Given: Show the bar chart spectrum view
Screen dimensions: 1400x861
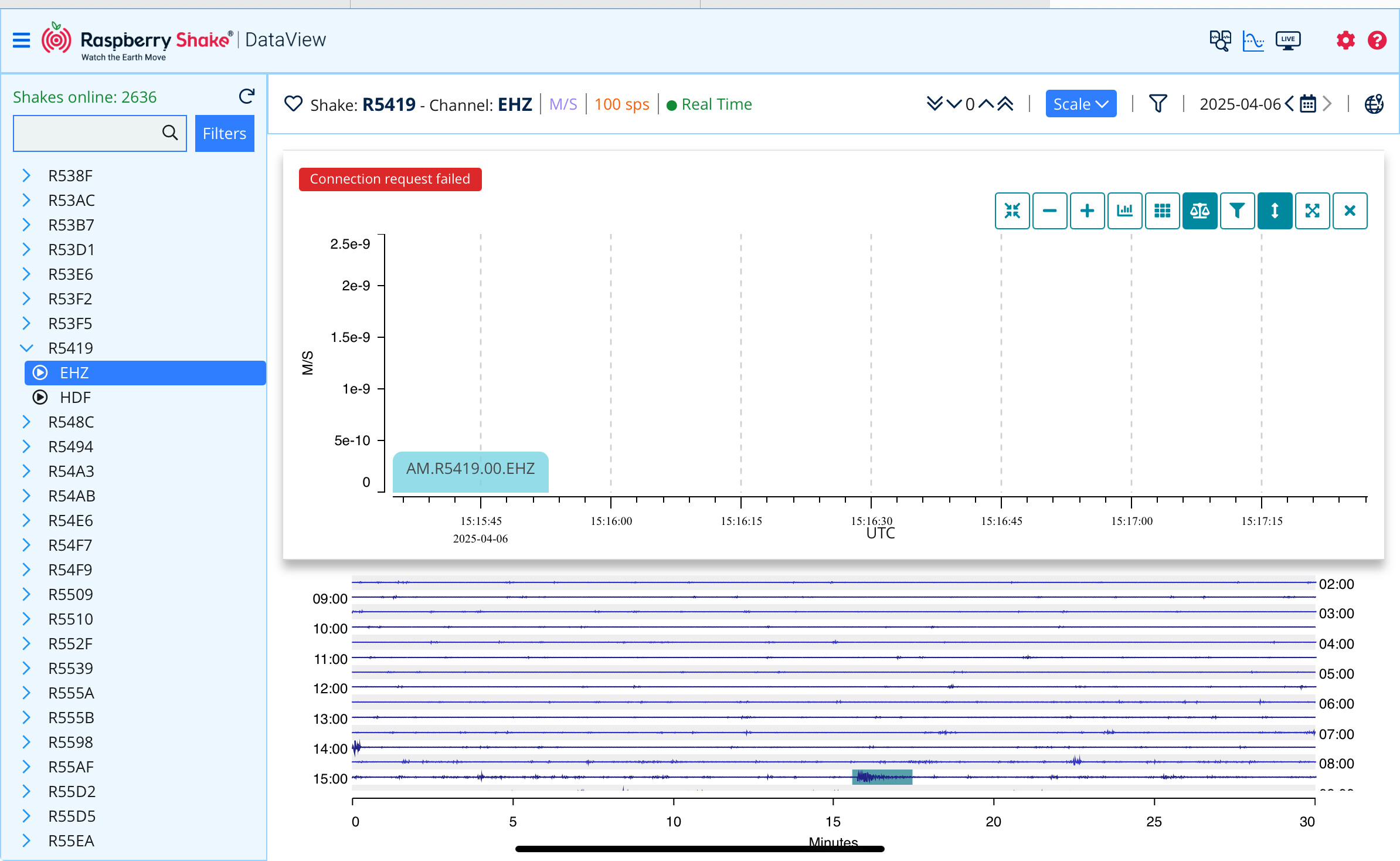Looking at the screenshot, I should 1125,211.
